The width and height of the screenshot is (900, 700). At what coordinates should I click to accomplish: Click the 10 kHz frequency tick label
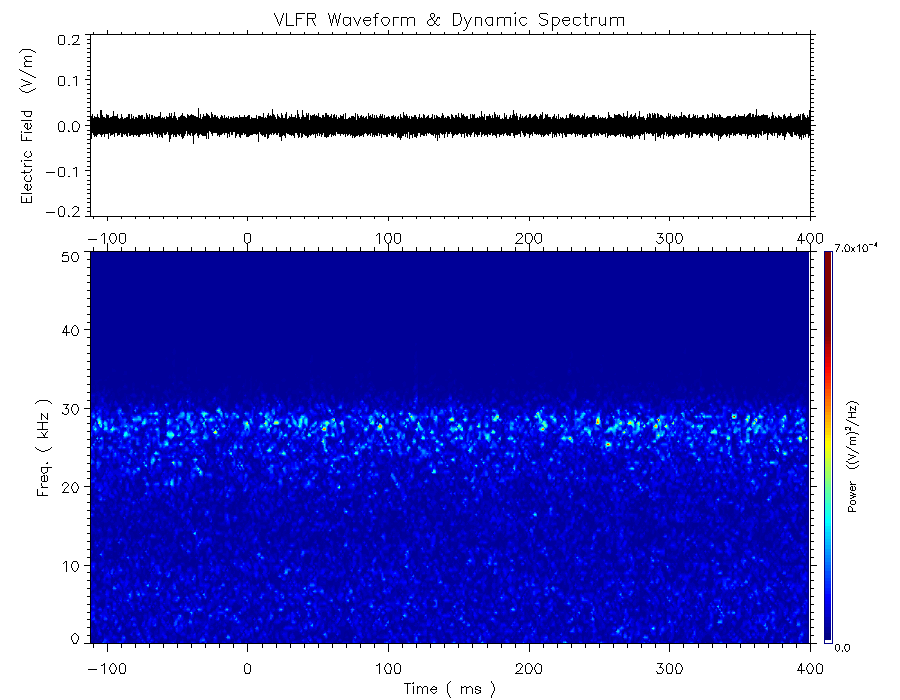coord(72,566)
